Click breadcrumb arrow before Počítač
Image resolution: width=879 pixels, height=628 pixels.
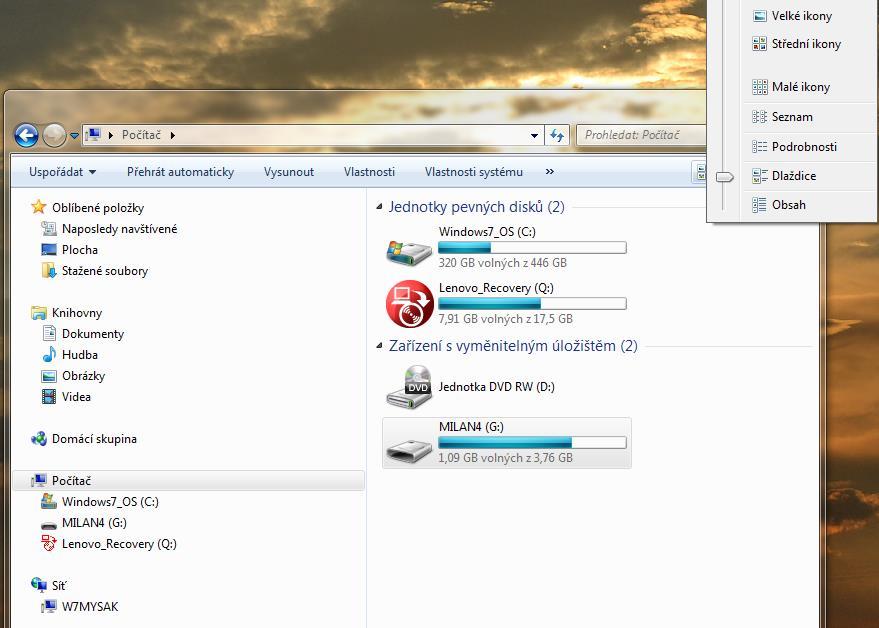pyautogui.click(x=110, y=135)
